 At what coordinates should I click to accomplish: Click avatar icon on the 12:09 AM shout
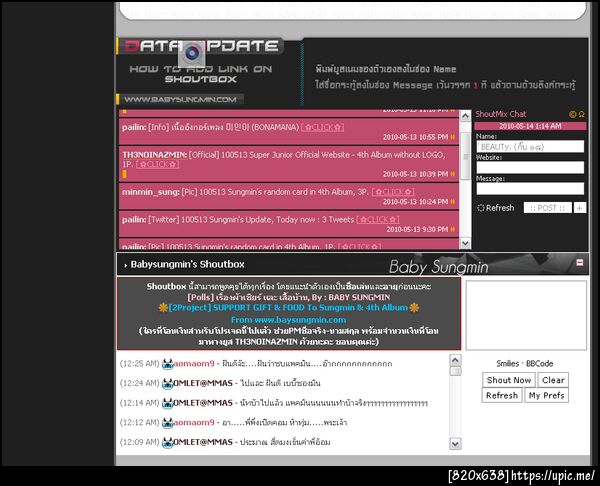167,442
